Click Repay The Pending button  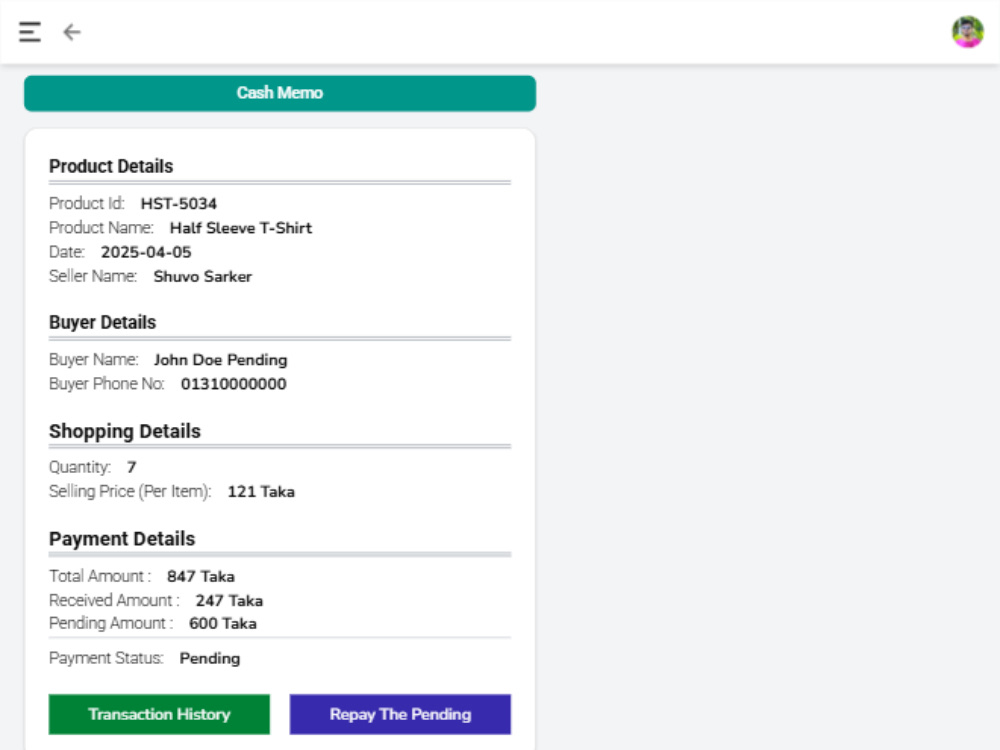[400, 714]
